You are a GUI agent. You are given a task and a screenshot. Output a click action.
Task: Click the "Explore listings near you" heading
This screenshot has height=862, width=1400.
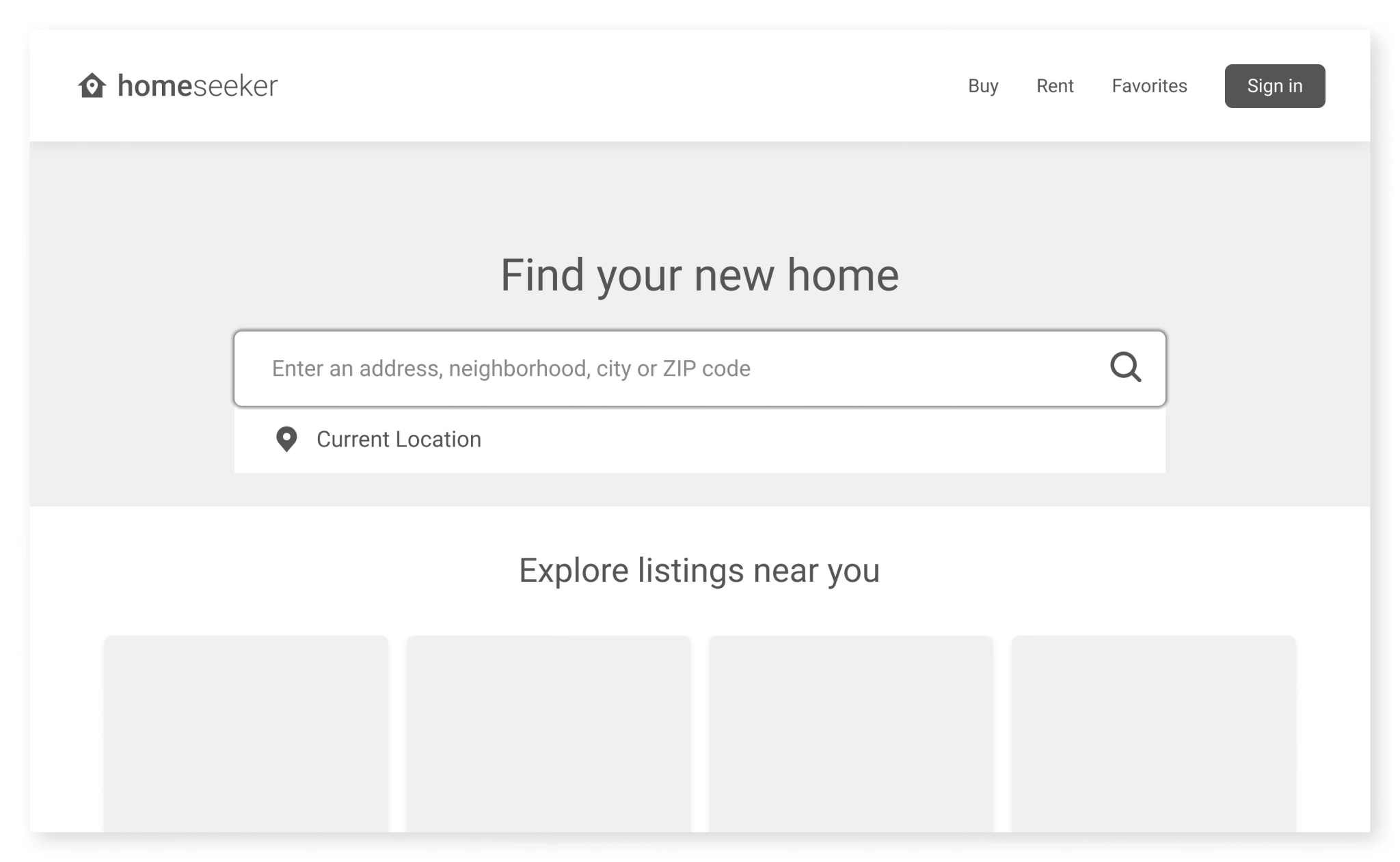[699, 570]
